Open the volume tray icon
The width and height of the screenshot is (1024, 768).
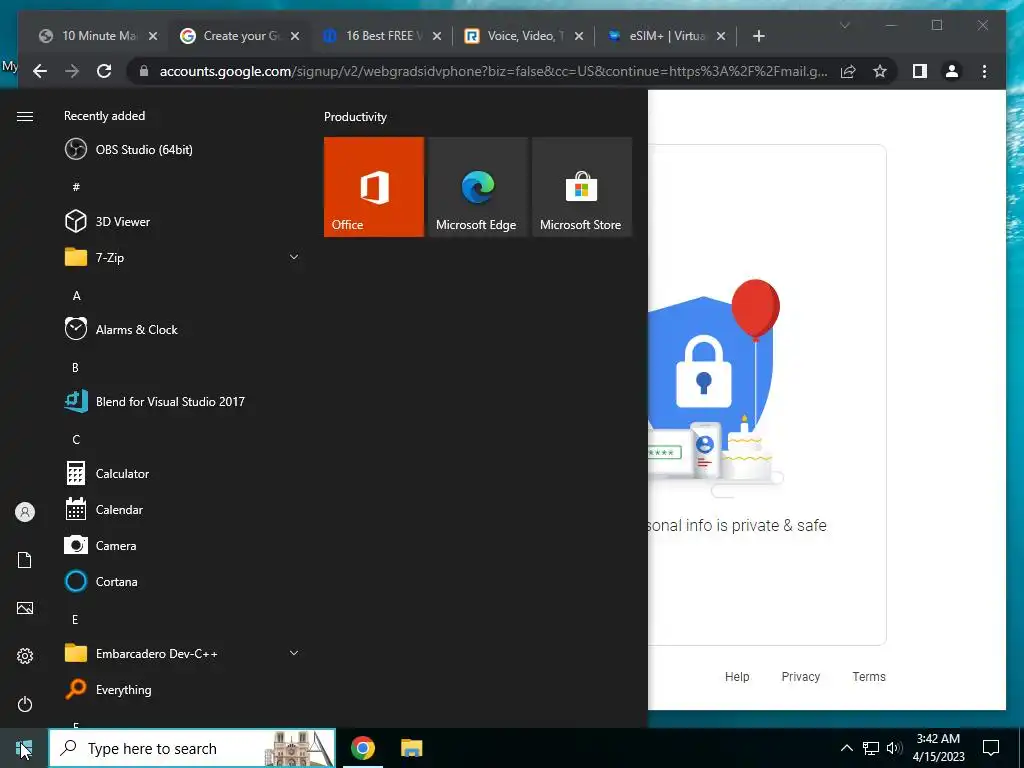pos(894,748)
